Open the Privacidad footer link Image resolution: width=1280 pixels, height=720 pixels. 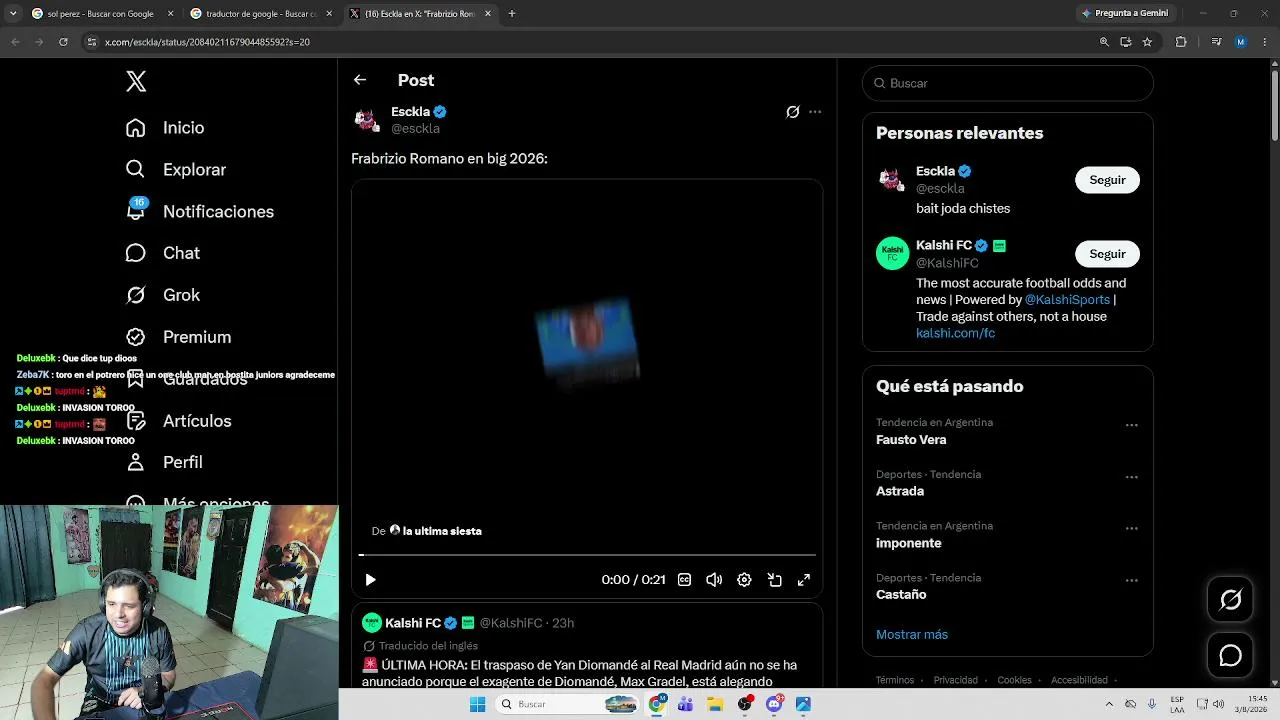point(956,680)
